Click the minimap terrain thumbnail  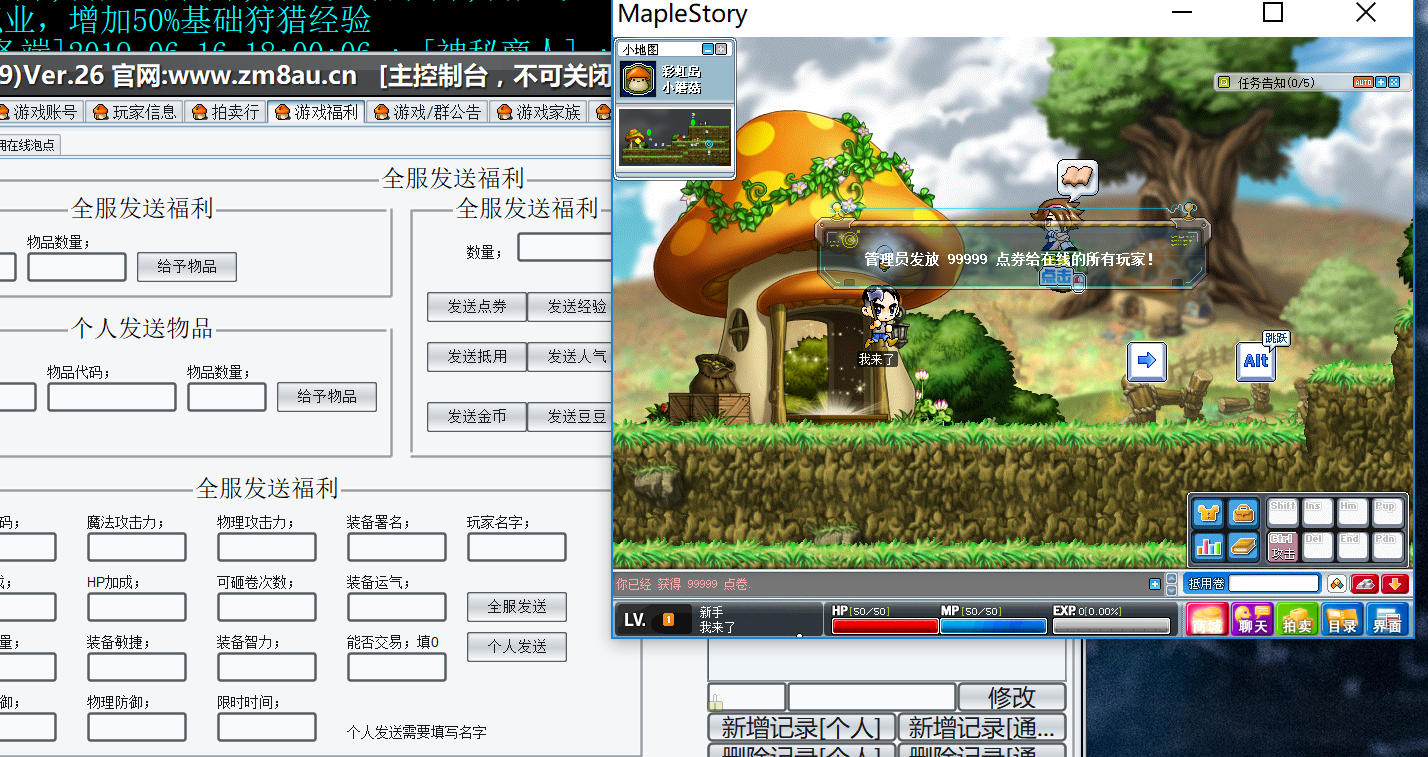(676, 138)
